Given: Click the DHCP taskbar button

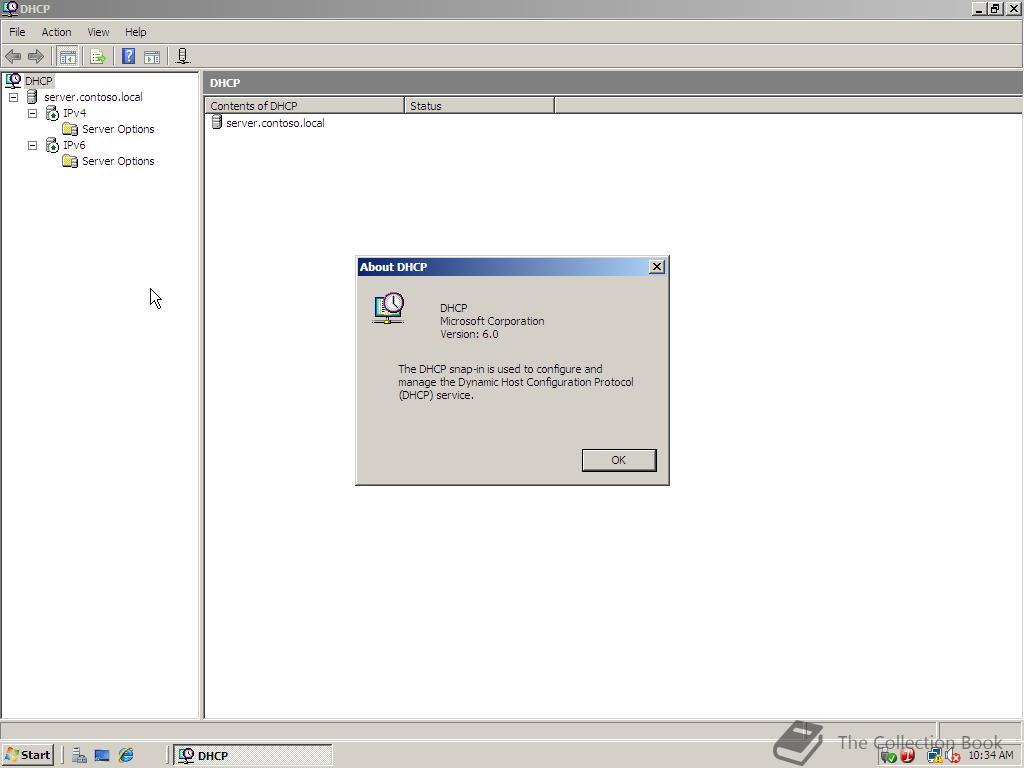Looking at the screenshot, I should click(x=253, y=756).
